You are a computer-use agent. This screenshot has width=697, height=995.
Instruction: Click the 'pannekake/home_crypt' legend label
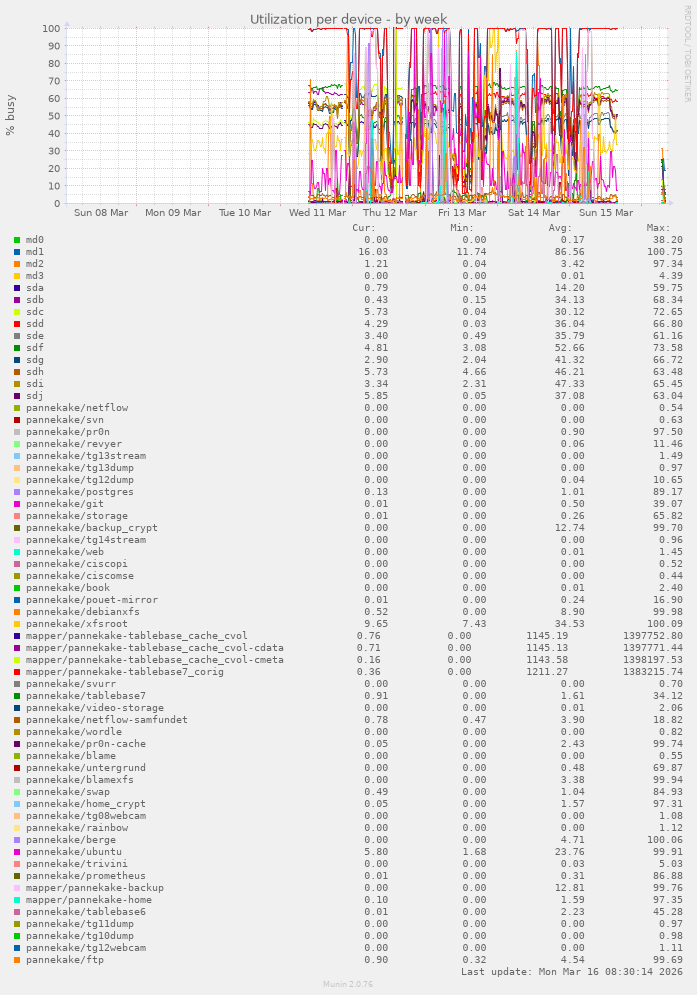[86, 804]
